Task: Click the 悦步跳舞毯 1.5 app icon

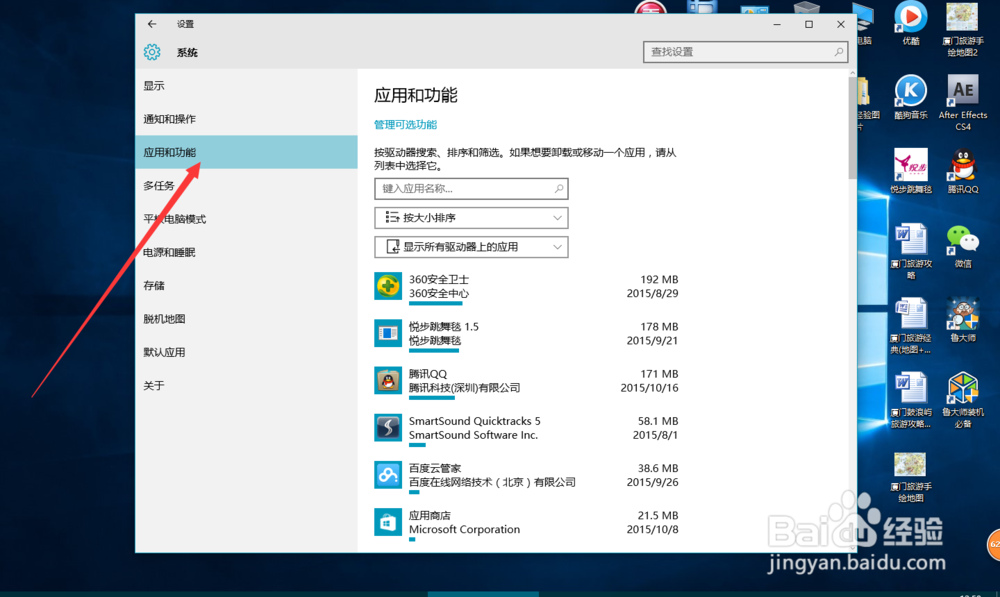Action: tap(388, 333)
